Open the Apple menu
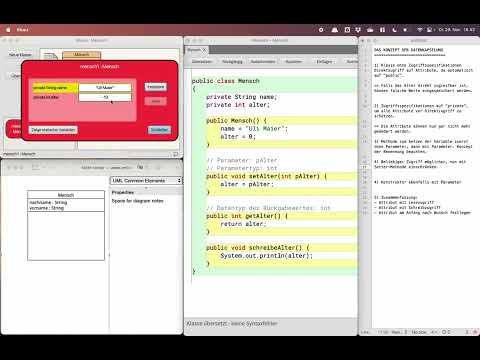Screen dimensions: 480x360 [8, 30]
